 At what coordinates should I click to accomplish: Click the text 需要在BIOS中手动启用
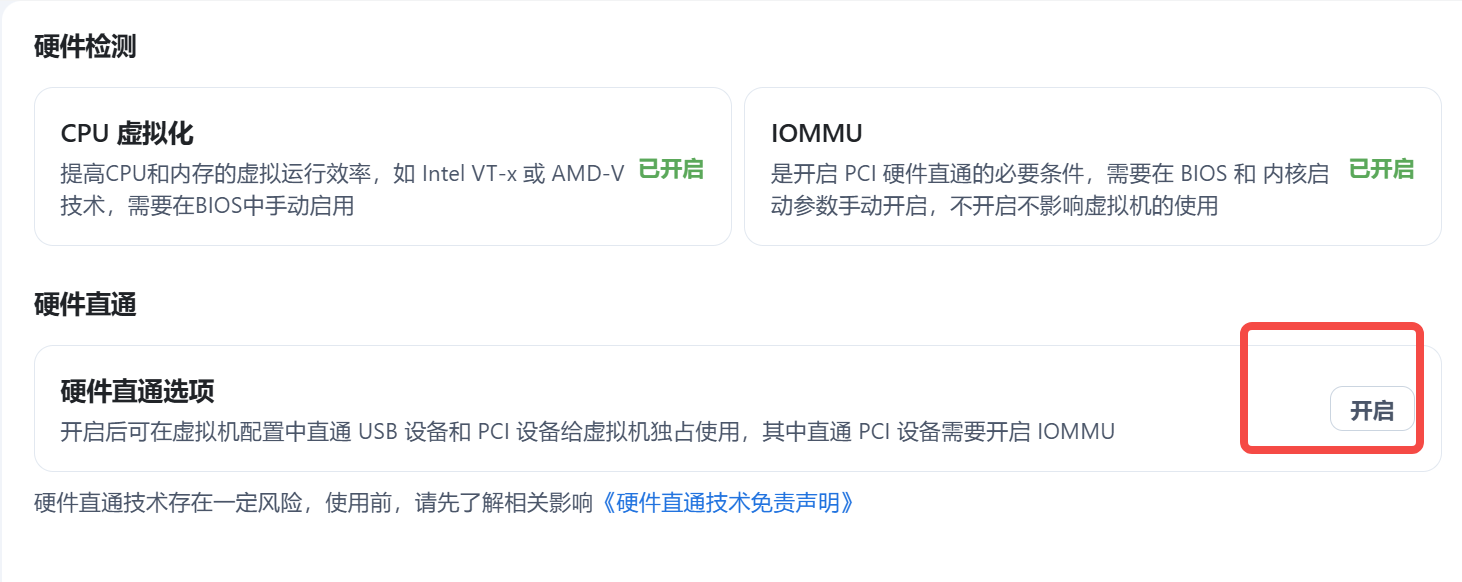(241, 207)
